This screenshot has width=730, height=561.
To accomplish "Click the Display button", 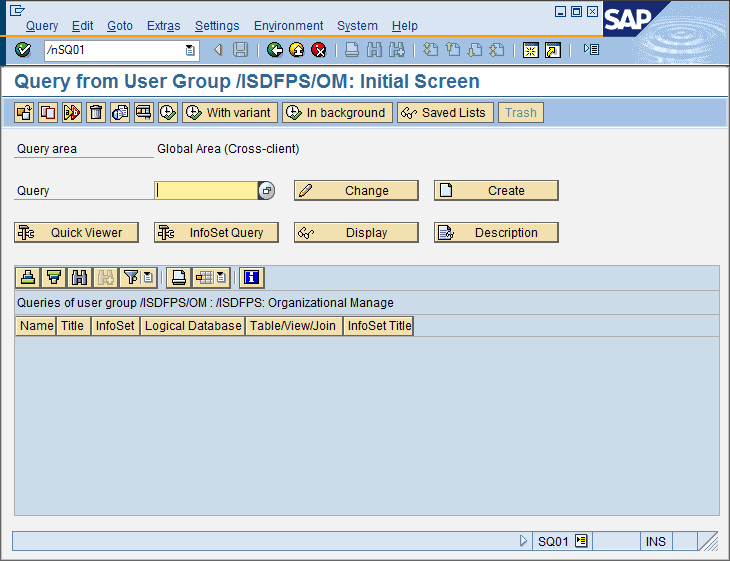I will pyautogui.click(x=356, y=232).
